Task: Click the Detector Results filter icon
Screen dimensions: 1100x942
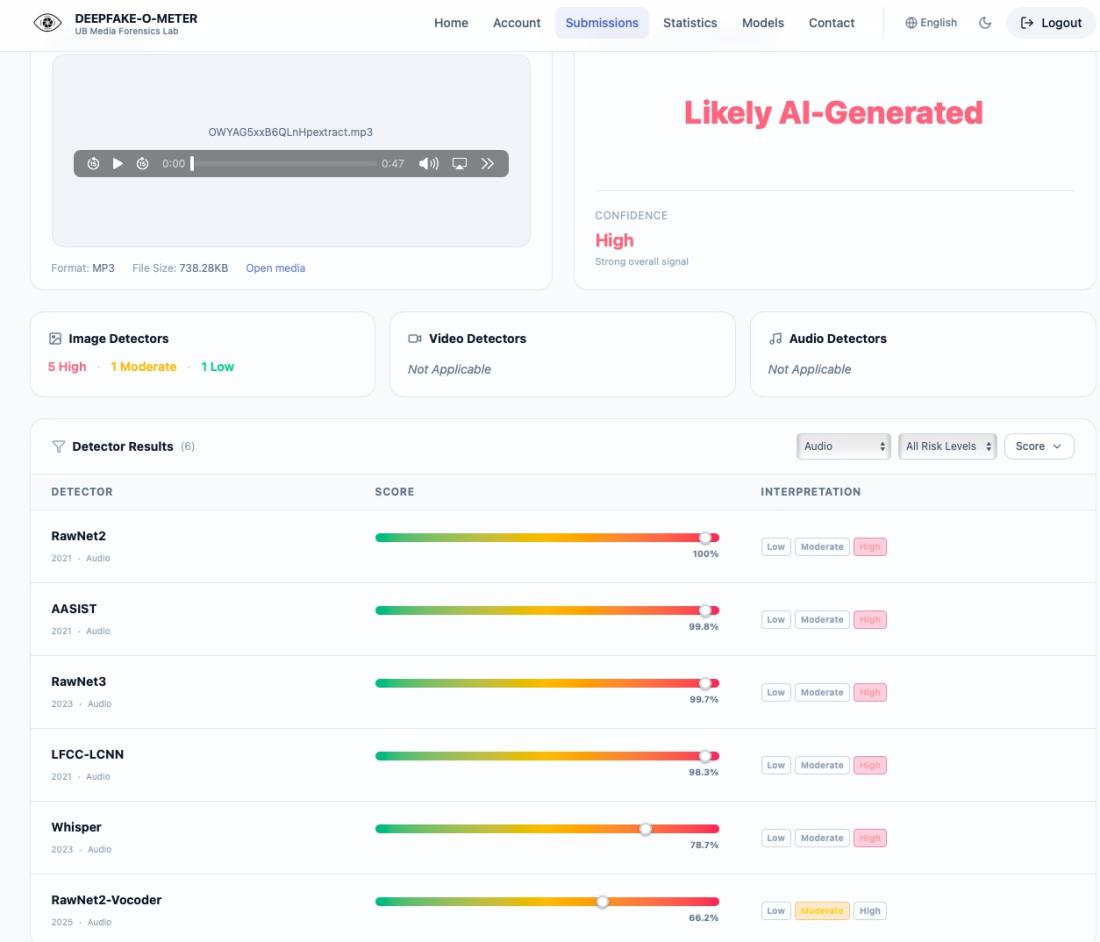Action: click(58, 447)
